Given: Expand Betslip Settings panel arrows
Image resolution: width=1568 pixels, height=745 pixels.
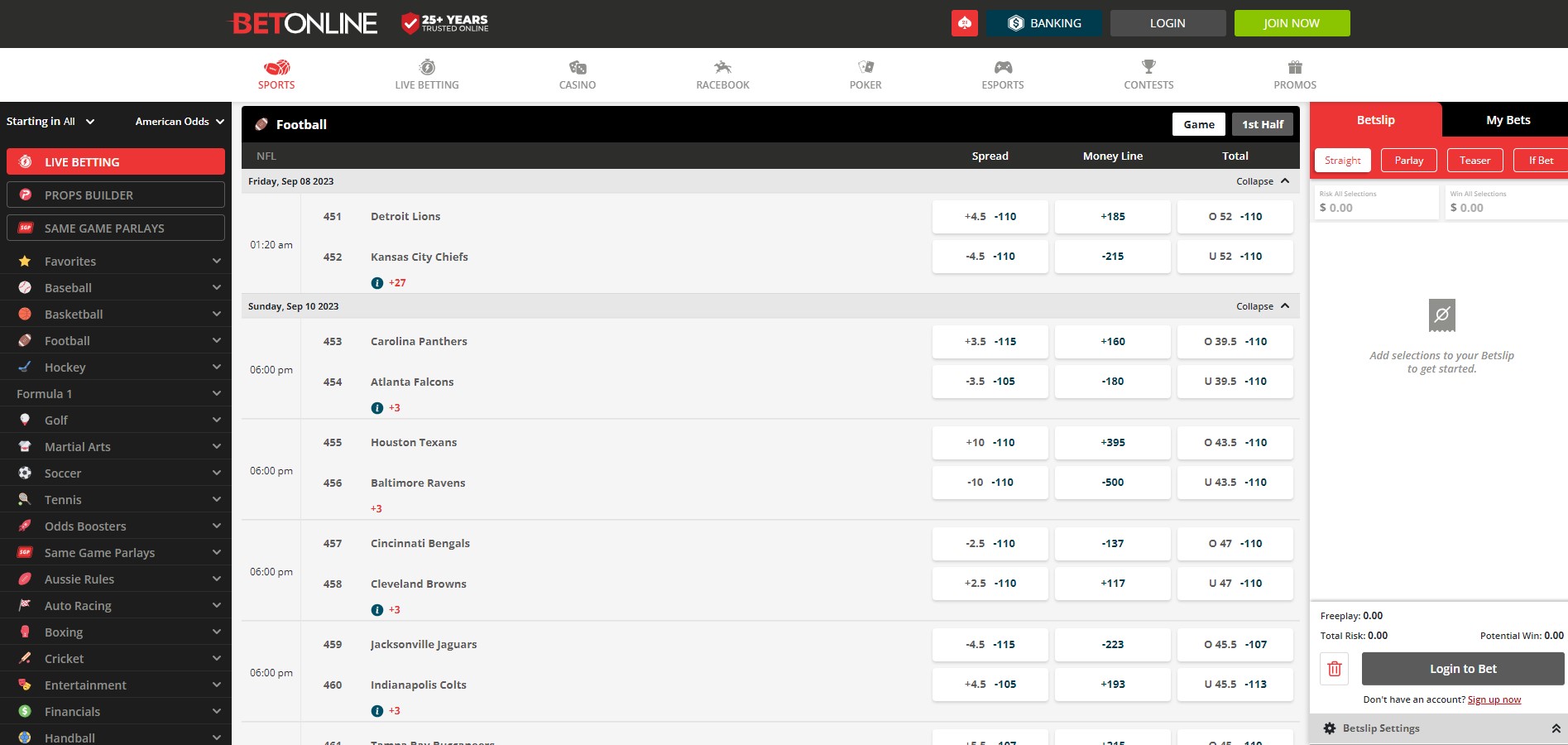Looking at the screenshot, I should click(1556, 728).
